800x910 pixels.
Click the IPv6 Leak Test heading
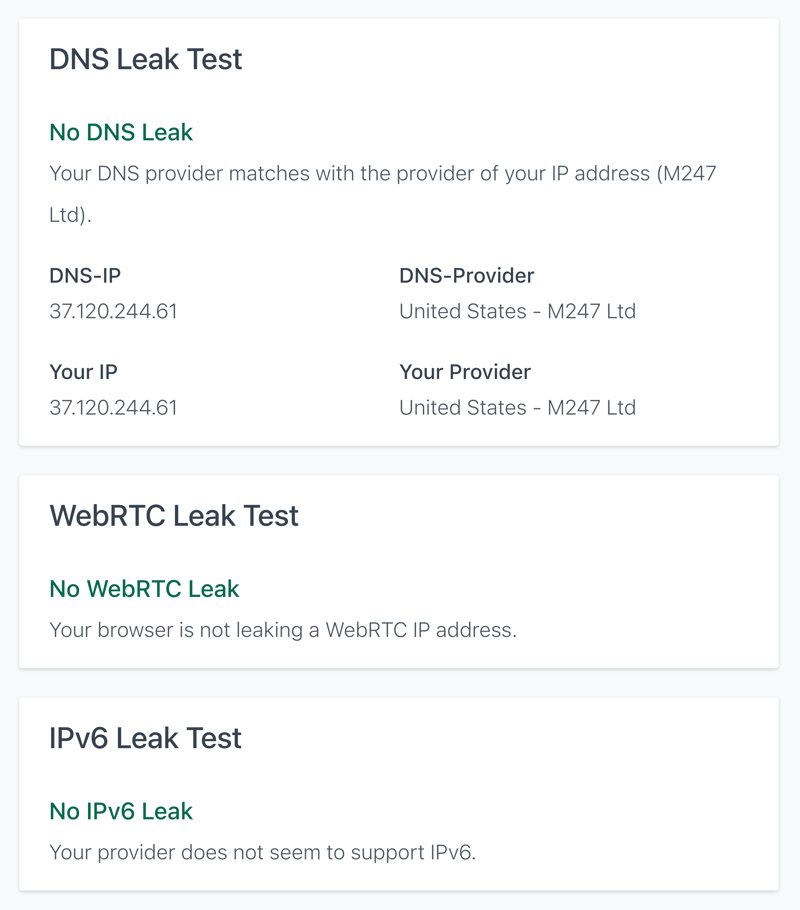click(145, 738)
